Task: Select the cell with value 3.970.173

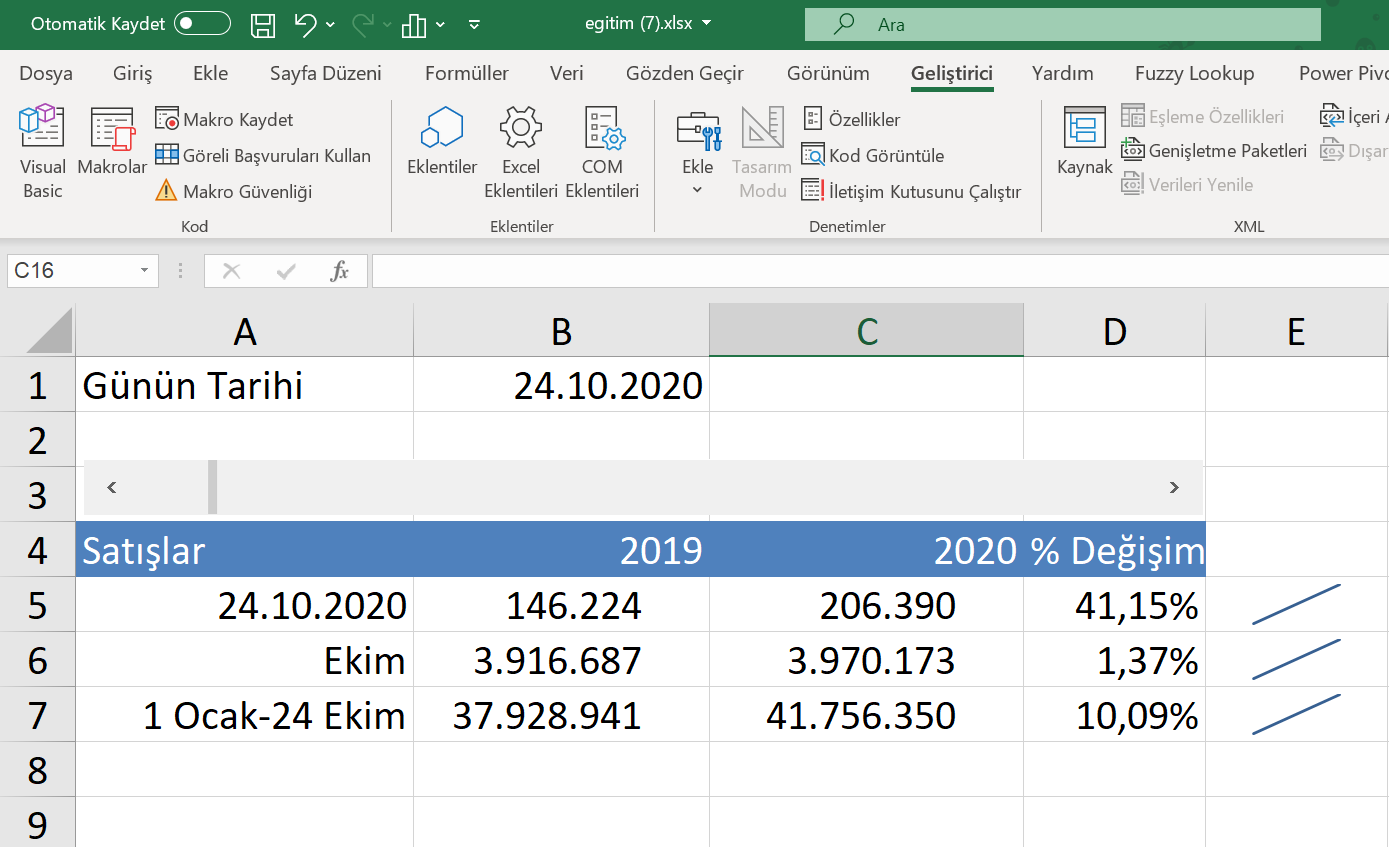Action: pos(867,660)
